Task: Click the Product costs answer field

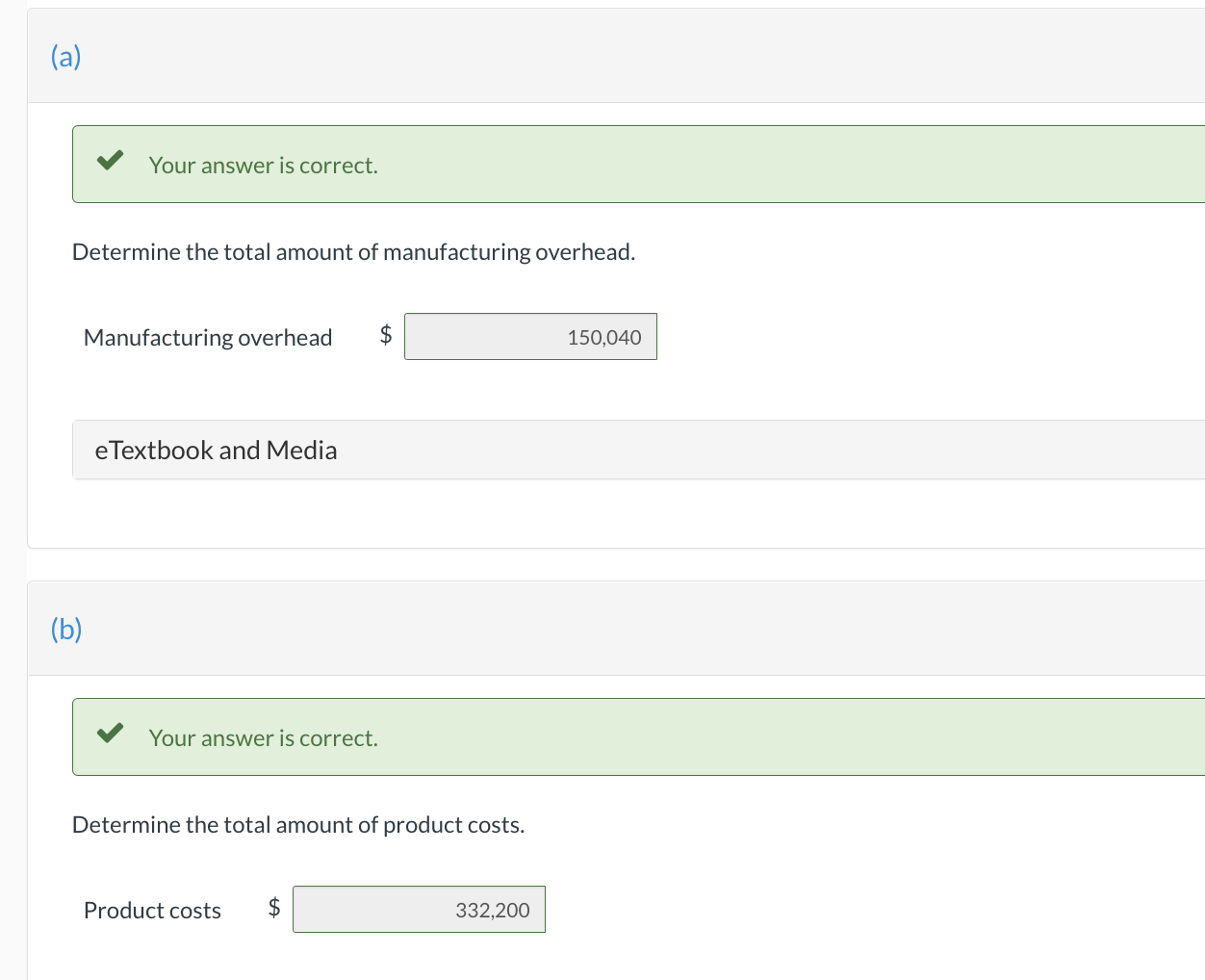Action: [419, 910]
